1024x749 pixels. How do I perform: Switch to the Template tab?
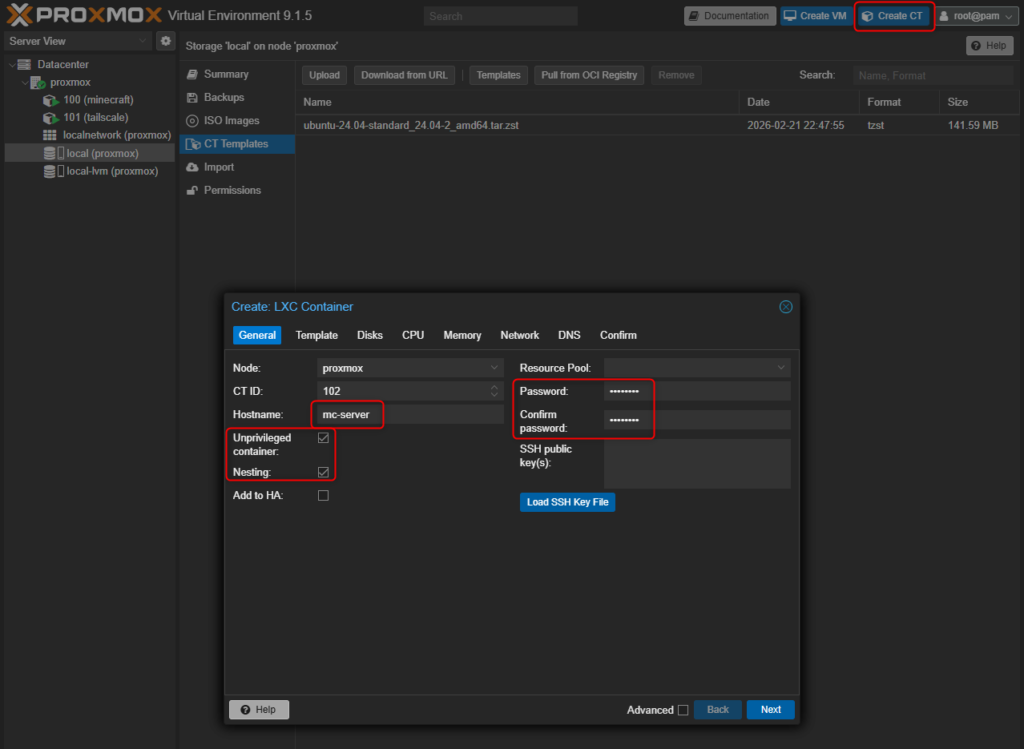click(x=316, y=335)
